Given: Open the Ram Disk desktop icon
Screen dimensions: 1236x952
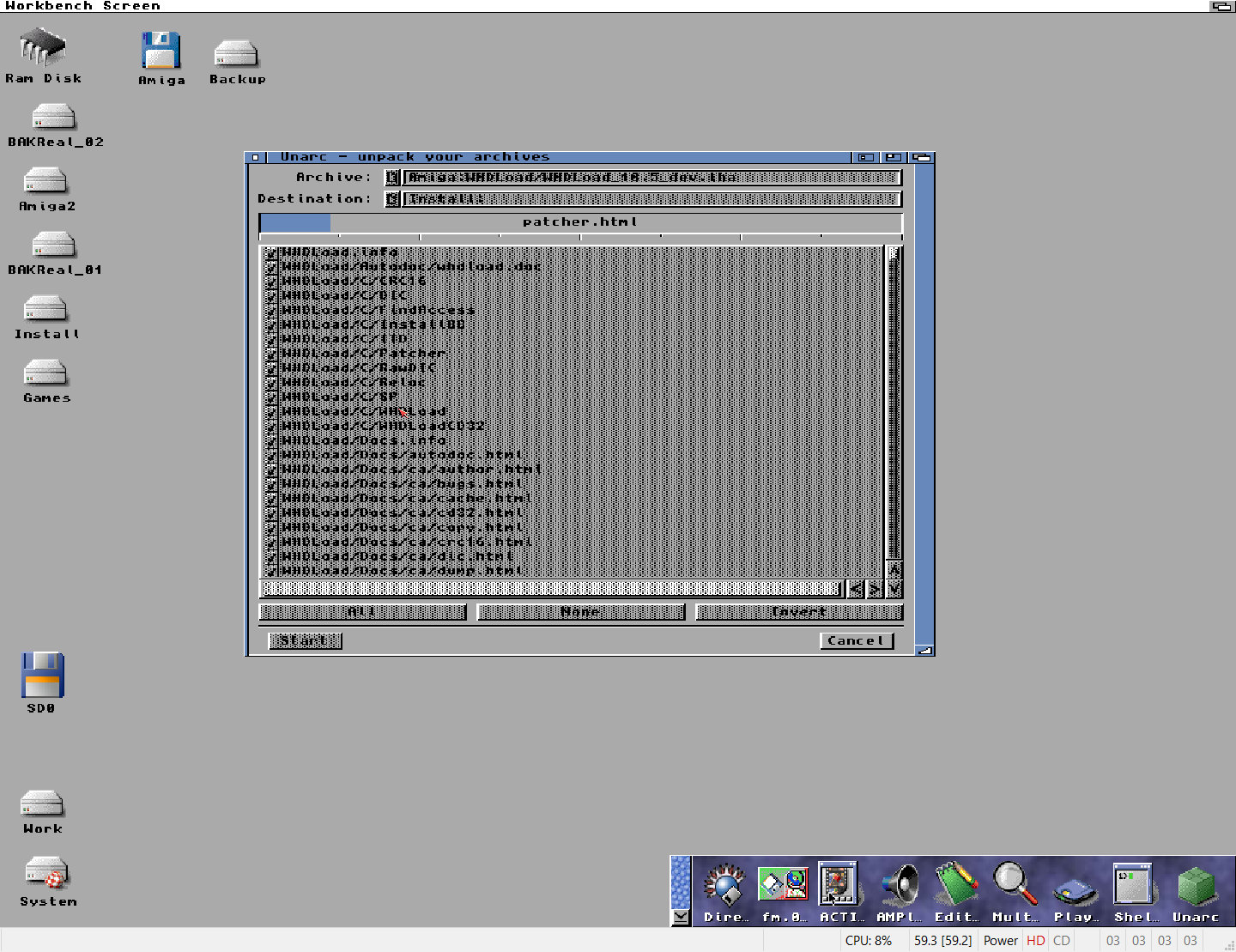Looking at the screenshot, I should point(43,48).
